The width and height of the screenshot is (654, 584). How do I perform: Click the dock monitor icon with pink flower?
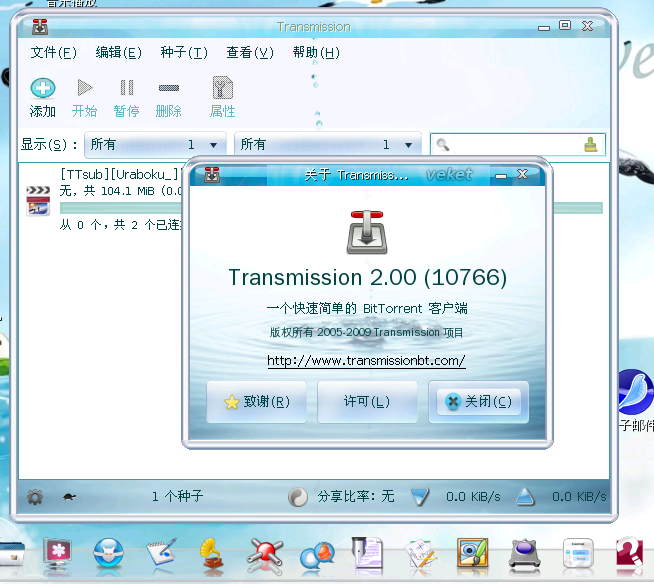[x=58, y=553]
